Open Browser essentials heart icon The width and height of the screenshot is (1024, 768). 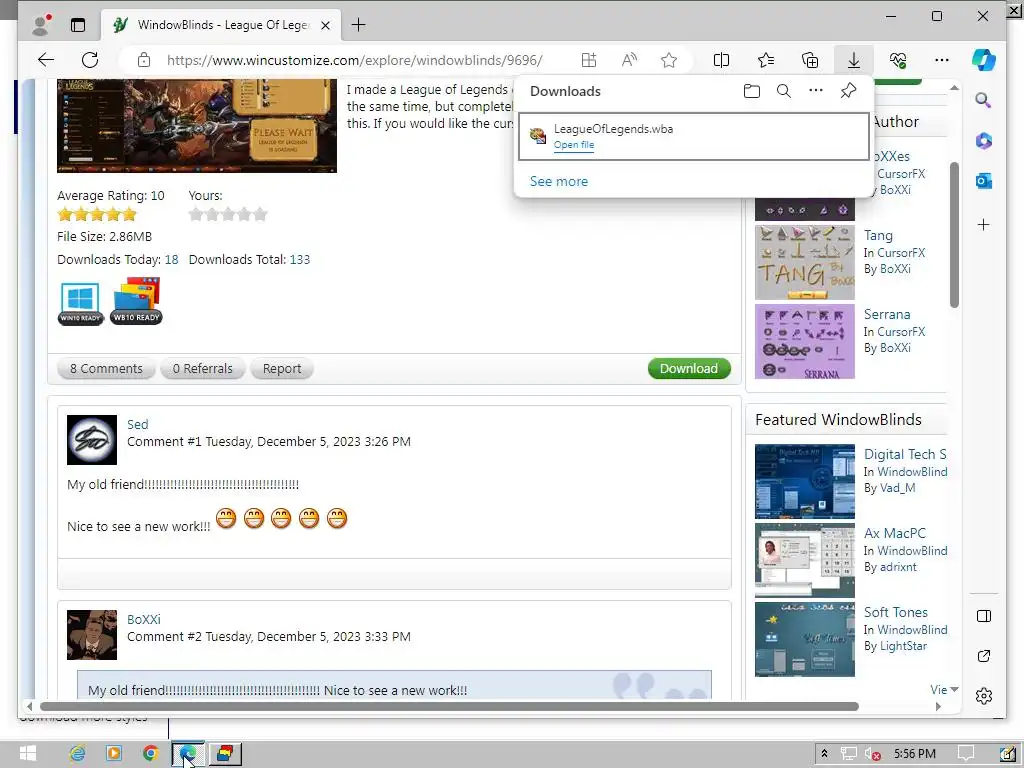tap(898, 60)
